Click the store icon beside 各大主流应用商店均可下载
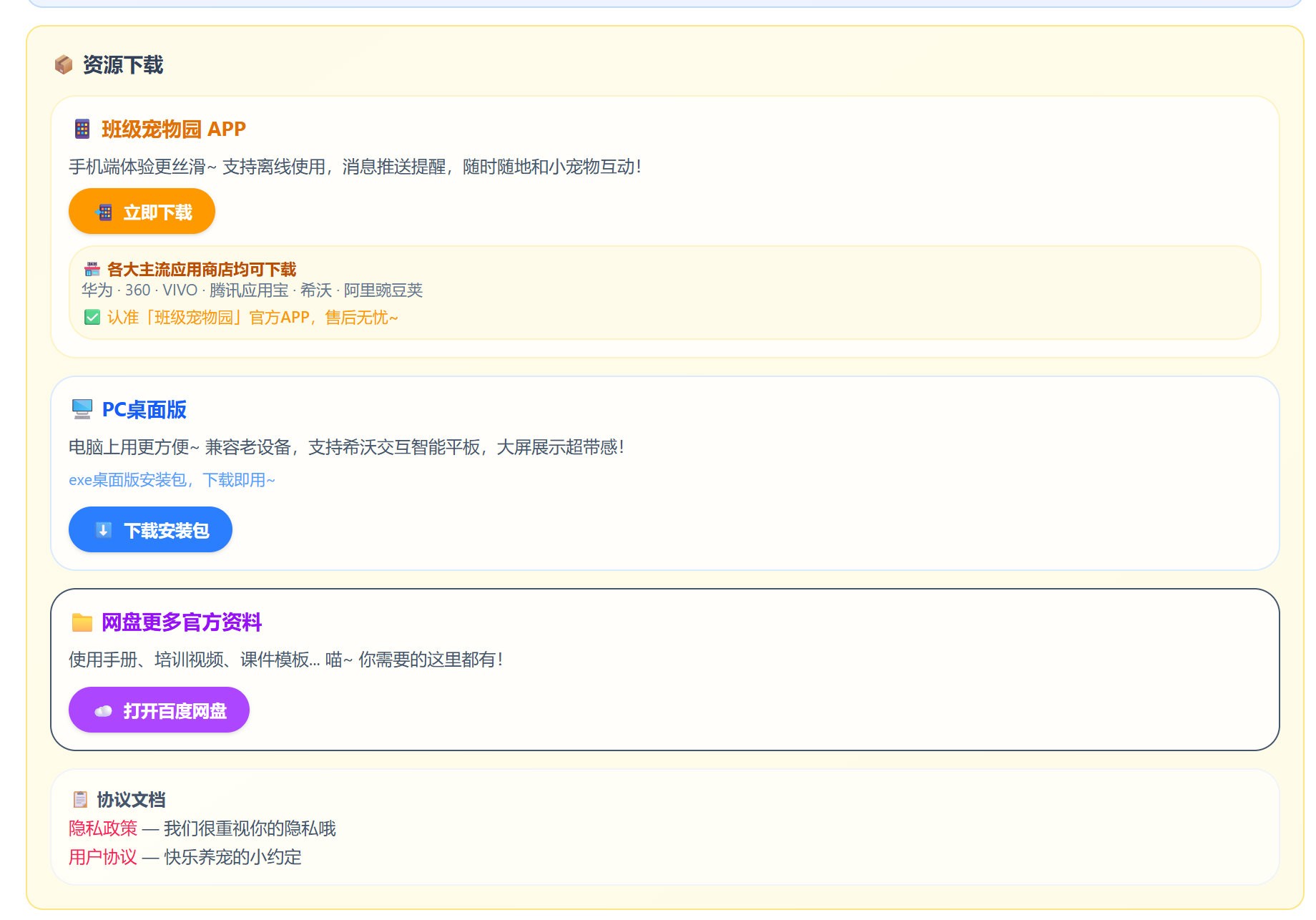This screenshot has width=1316, height=920. (x=92, y=269)
